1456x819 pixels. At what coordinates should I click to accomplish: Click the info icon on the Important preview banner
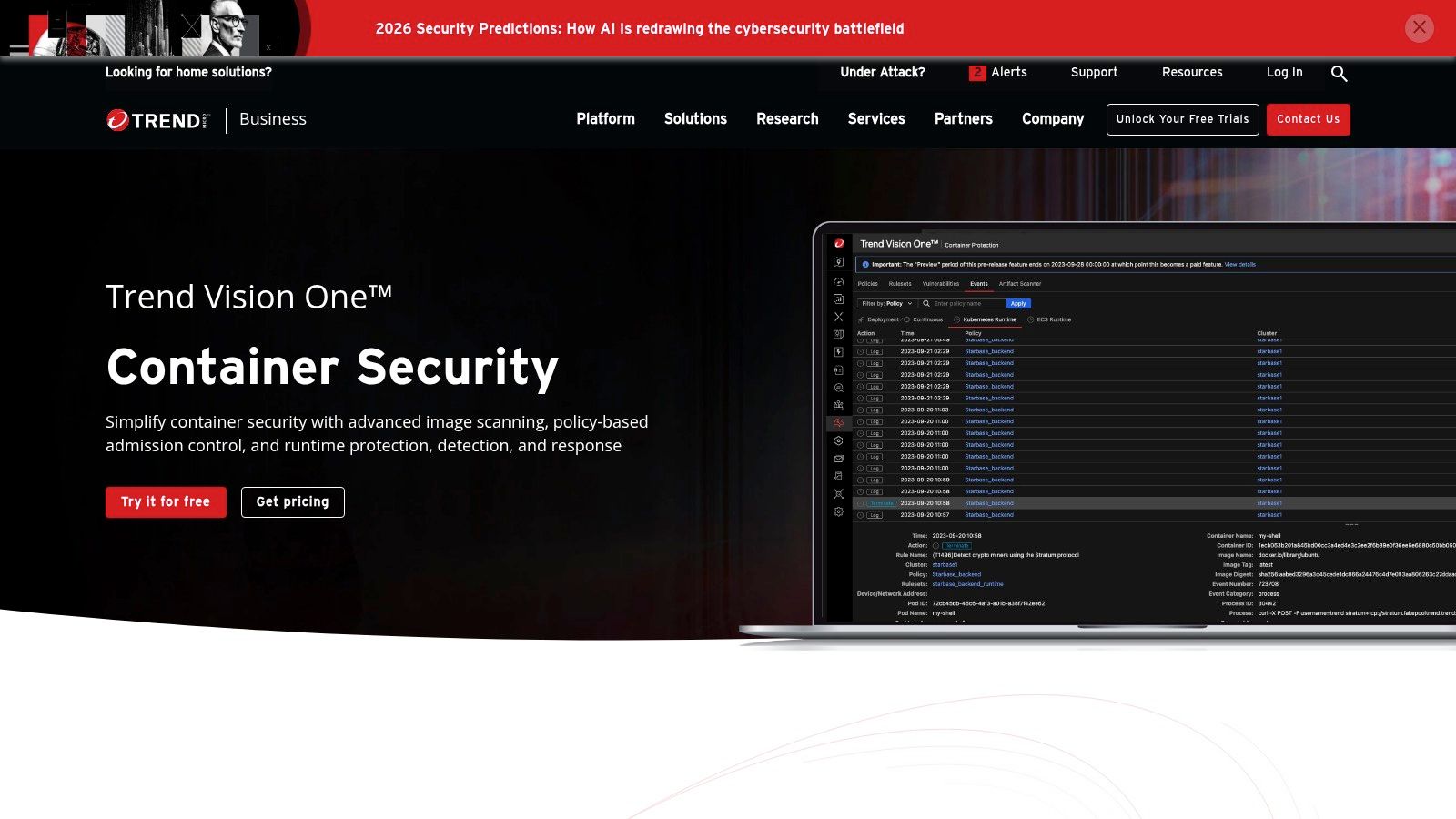[865, 265]
